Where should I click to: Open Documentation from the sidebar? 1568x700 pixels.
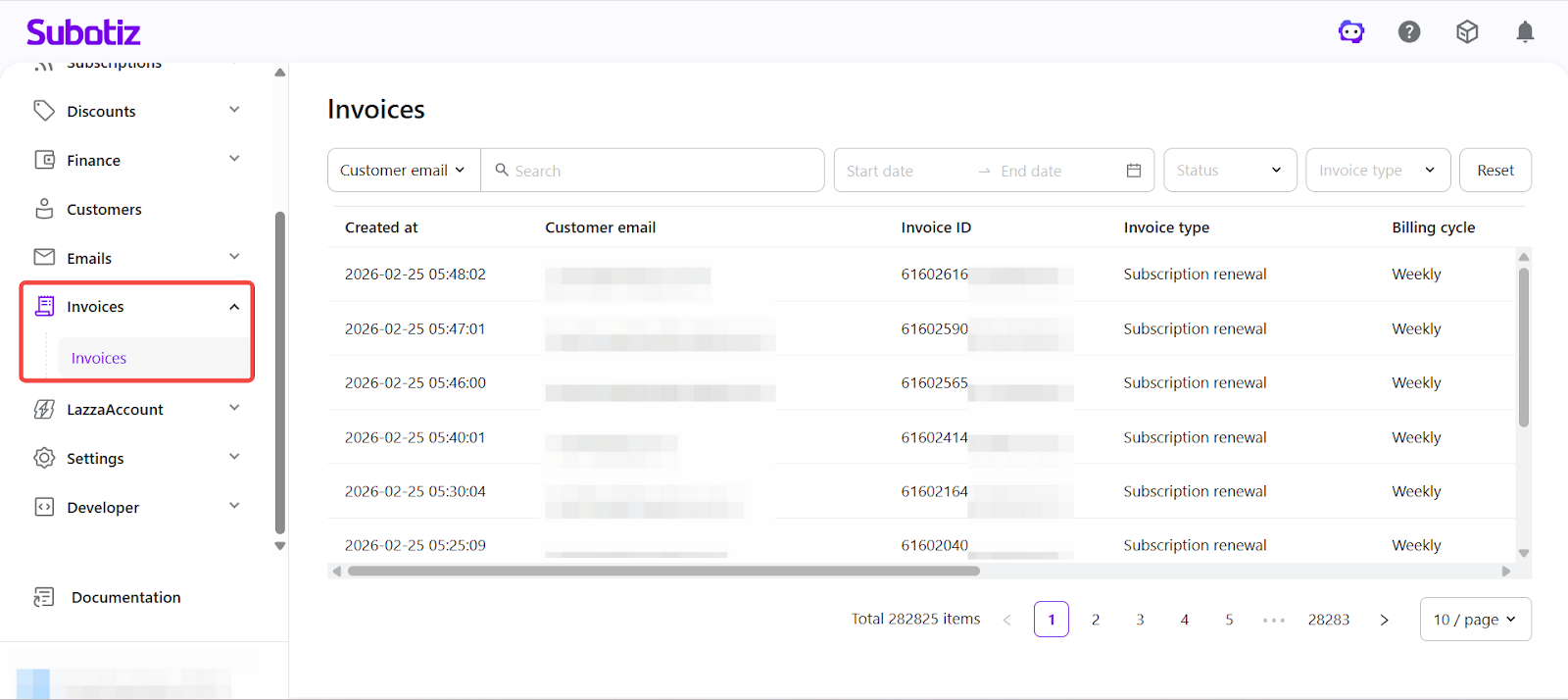125,597
